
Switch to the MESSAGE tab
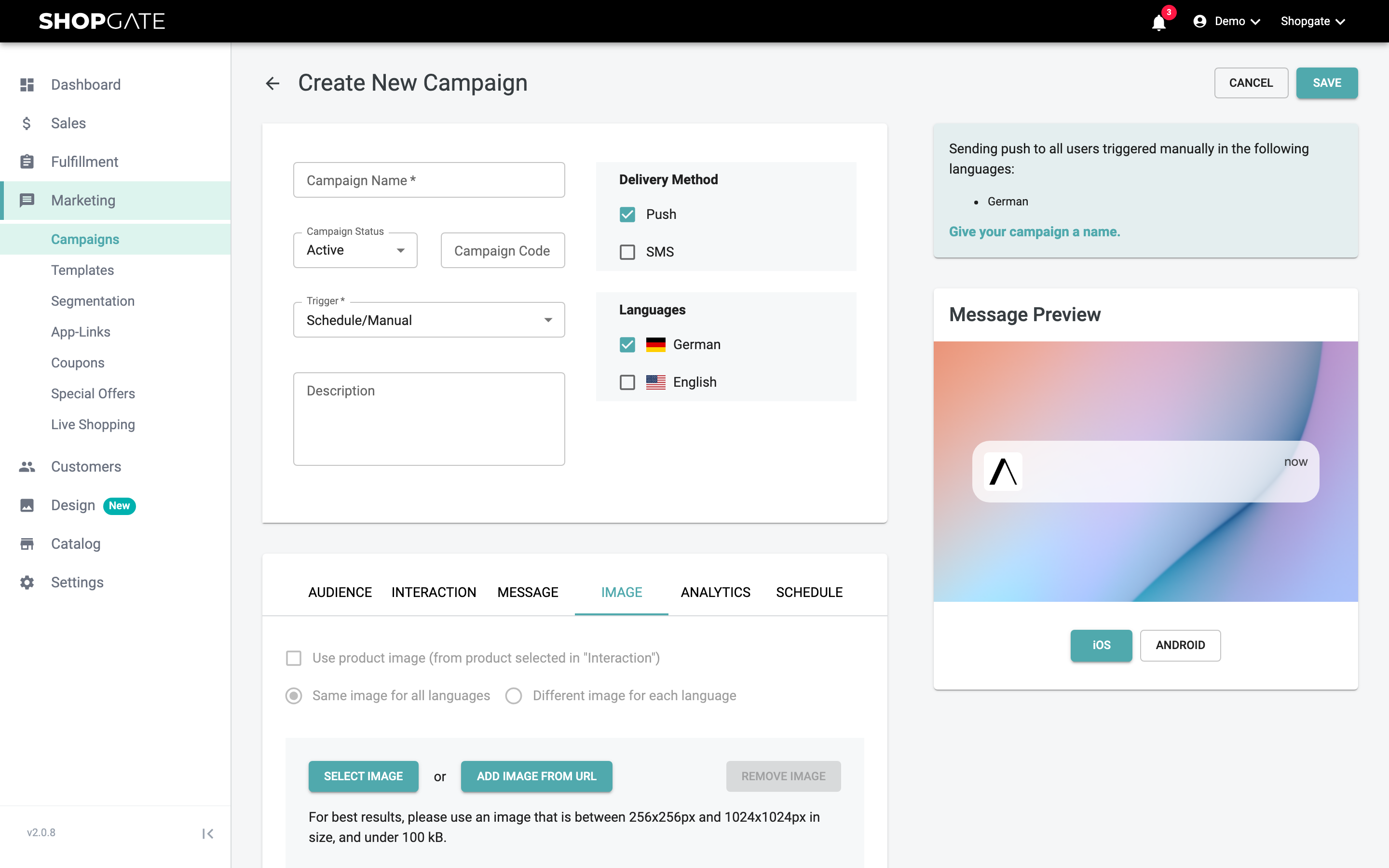(x=528, y=592)
